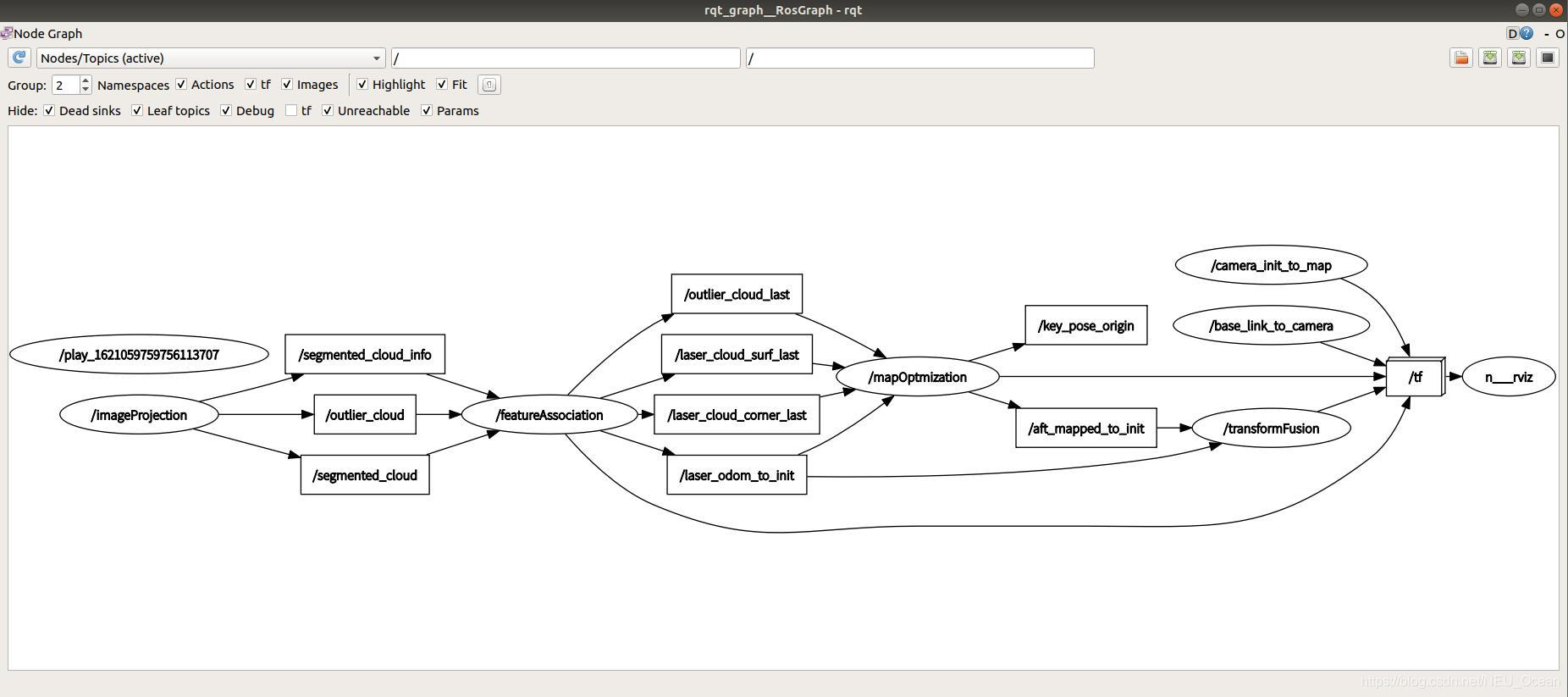
Task: Click the /tf topic box
Action: tap(1416, 377)
